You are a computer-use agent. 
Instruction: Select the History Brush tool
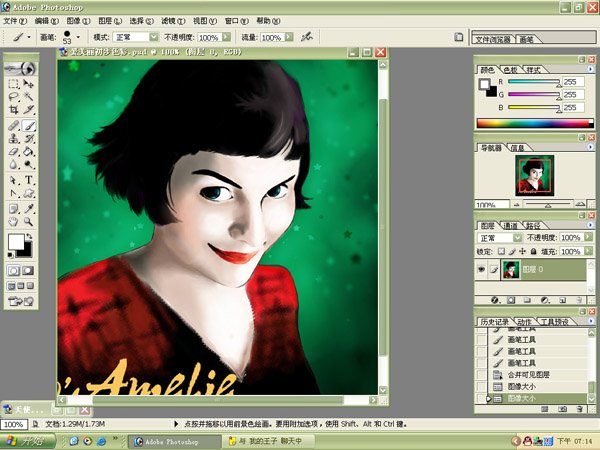tap(29, 139)
